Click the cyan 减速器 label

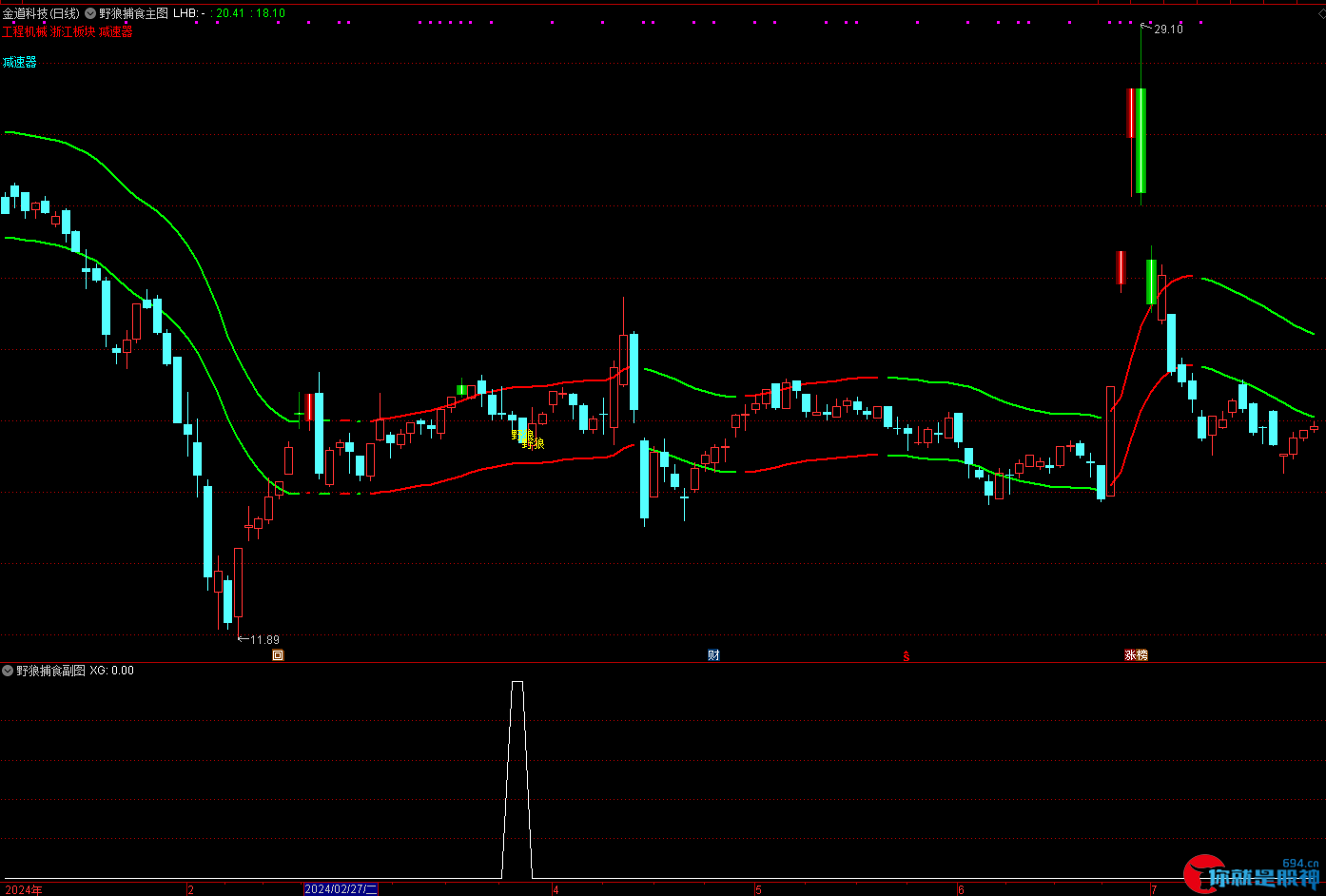click(x=19, y=62)
